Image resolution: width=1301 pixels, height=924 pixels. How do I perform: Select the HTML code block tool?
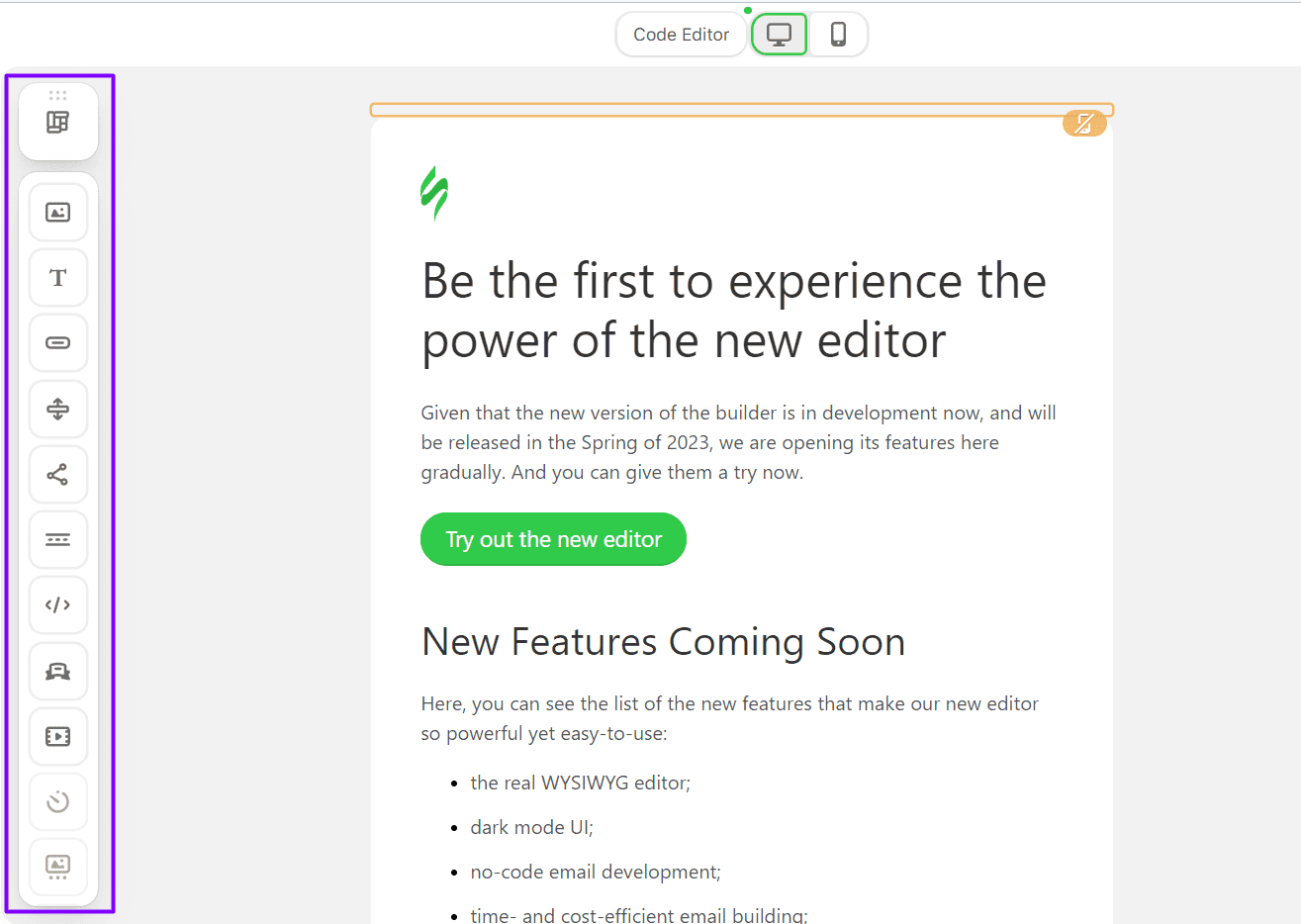(x=58, y=605)
